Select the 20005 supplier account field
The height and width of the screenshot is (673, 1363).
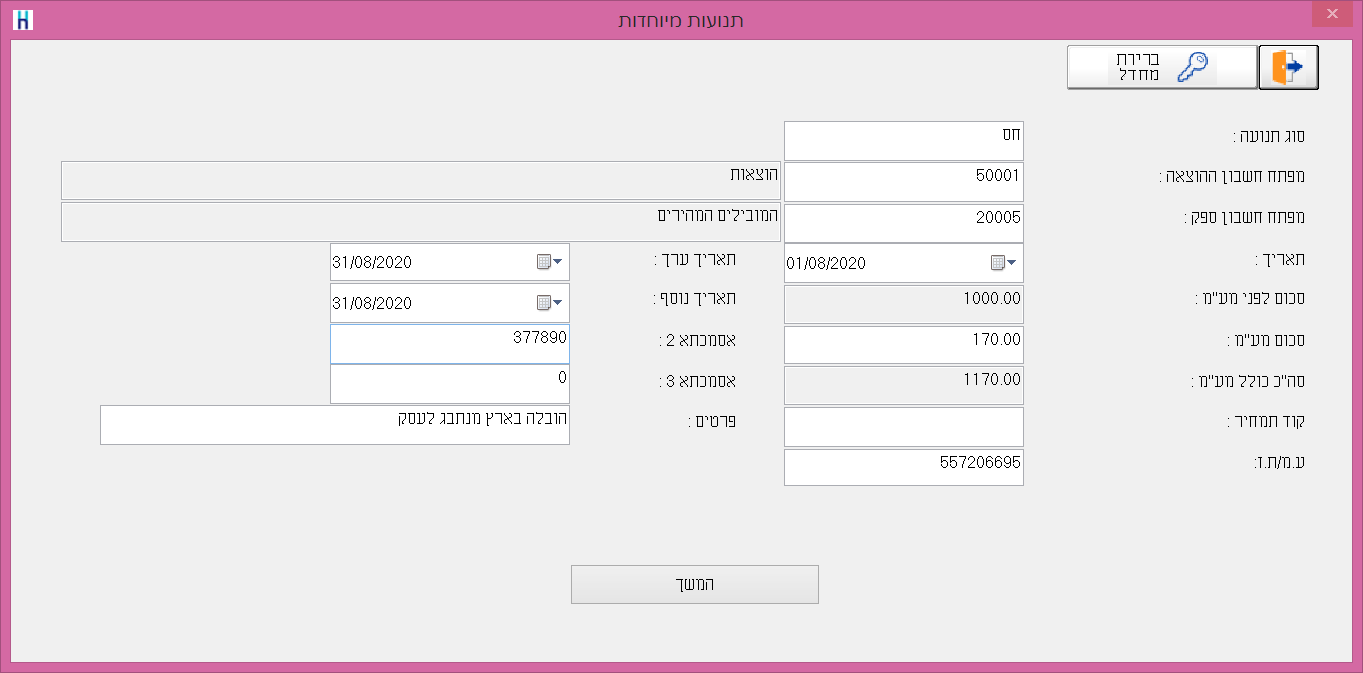[903, 222]
